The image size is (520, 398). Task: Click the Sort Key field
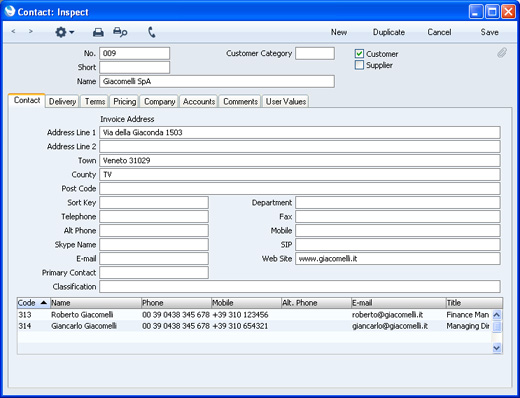(x=154, y=202)
